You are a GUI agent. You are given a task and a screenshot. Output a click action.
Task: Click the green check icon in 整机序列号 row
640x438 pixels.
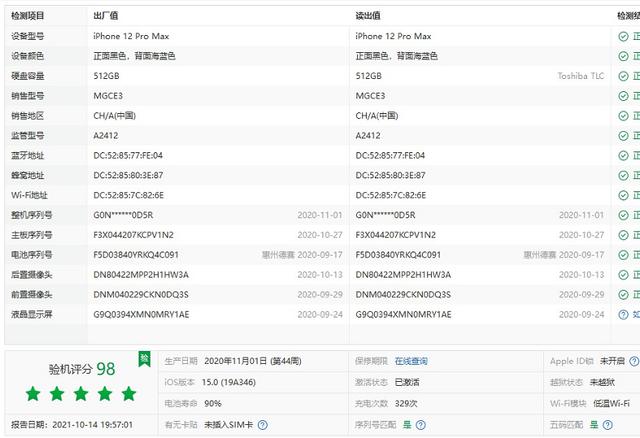623,215
